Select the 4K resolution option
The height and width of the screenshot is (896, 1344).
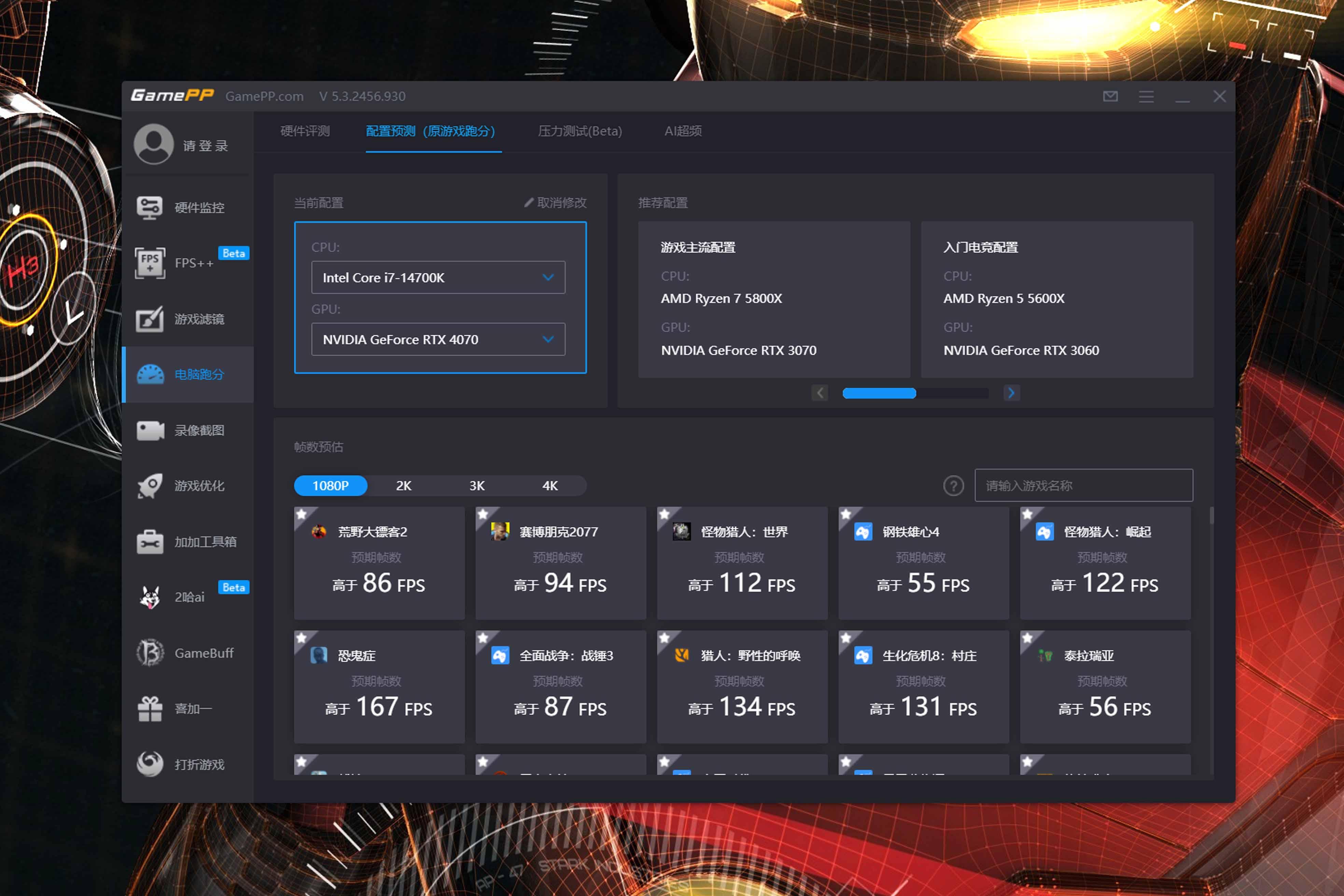(550, 486)
